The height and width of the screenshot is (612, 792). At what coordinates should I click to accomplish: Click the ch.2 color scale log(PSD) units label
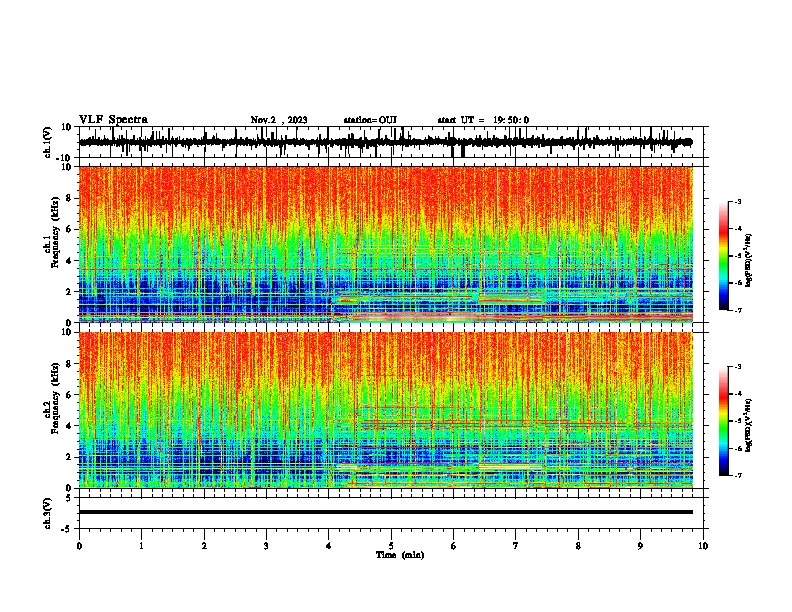(x=749, y=426)
